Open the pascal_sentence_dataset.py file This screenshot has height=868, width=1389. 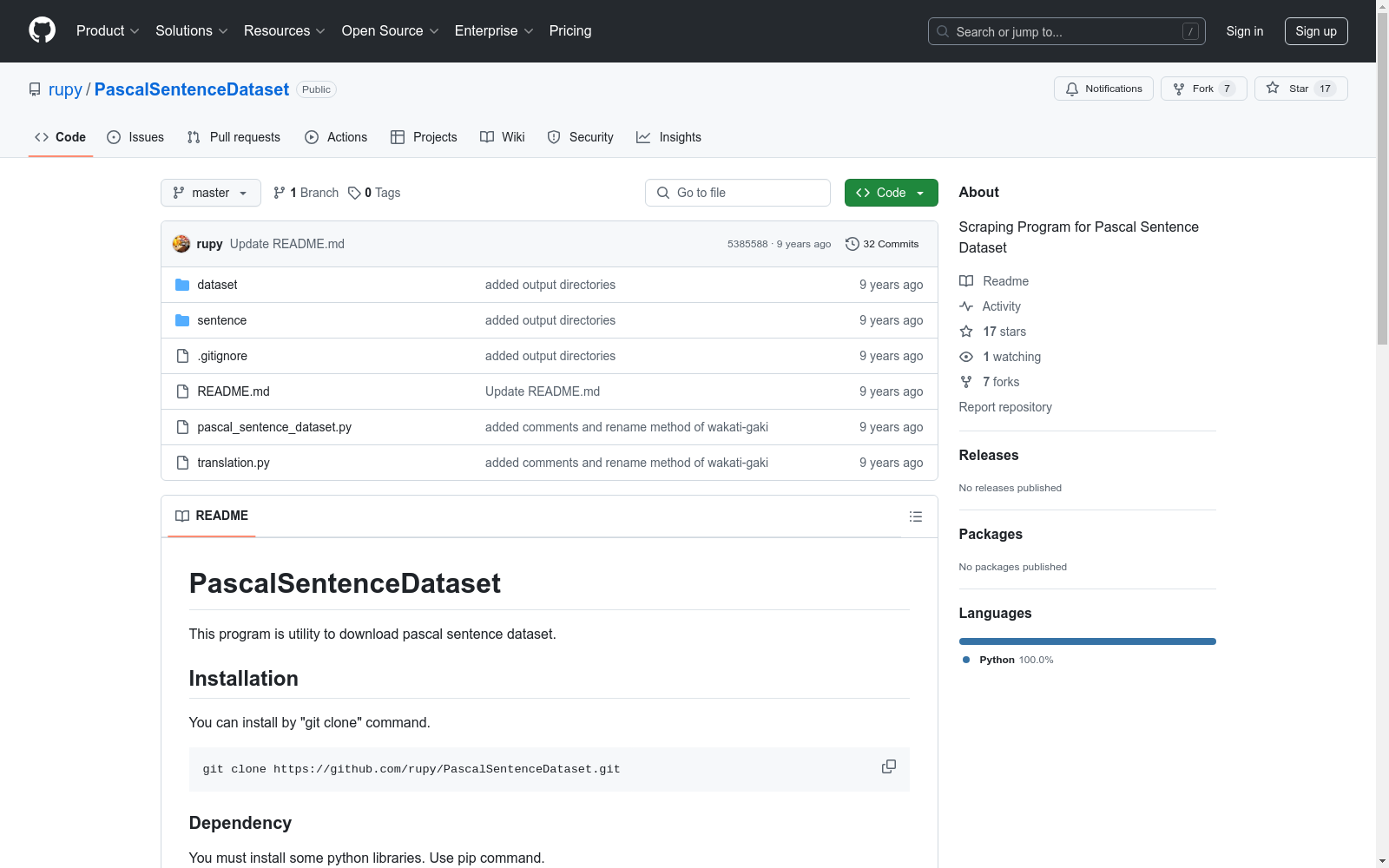tap(274, 427)
